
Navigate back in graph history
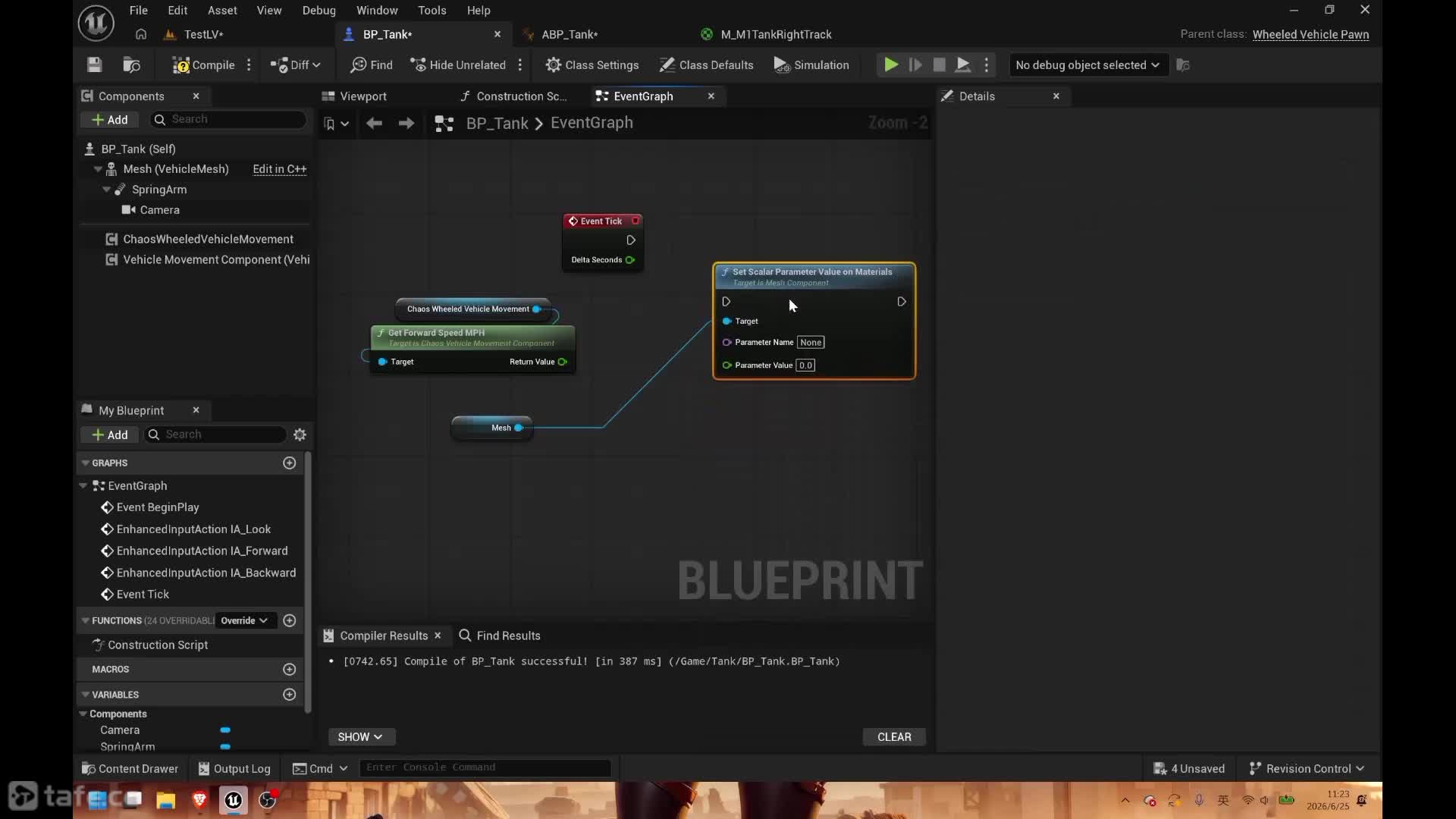point(374,123)
